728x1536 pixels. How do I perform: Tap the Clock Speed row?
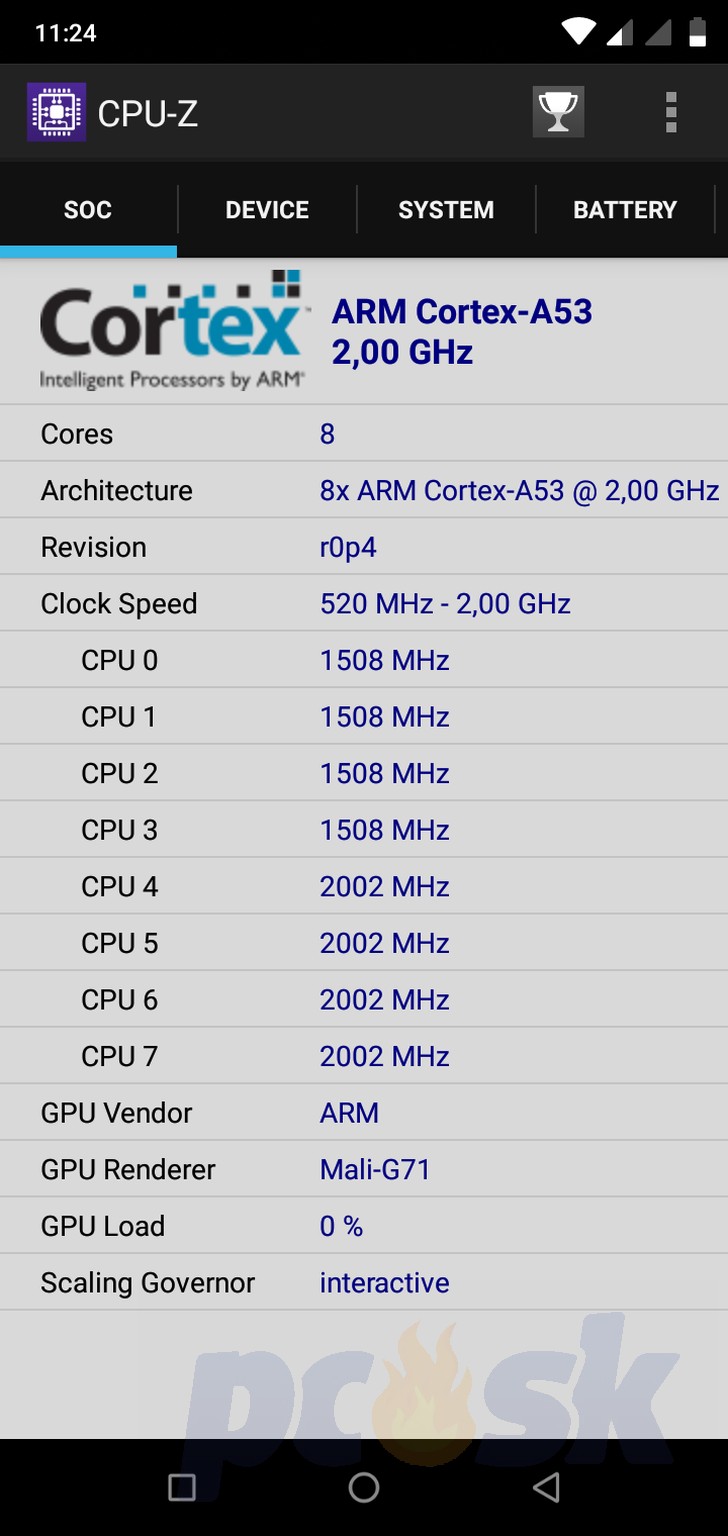click(364, 603)
